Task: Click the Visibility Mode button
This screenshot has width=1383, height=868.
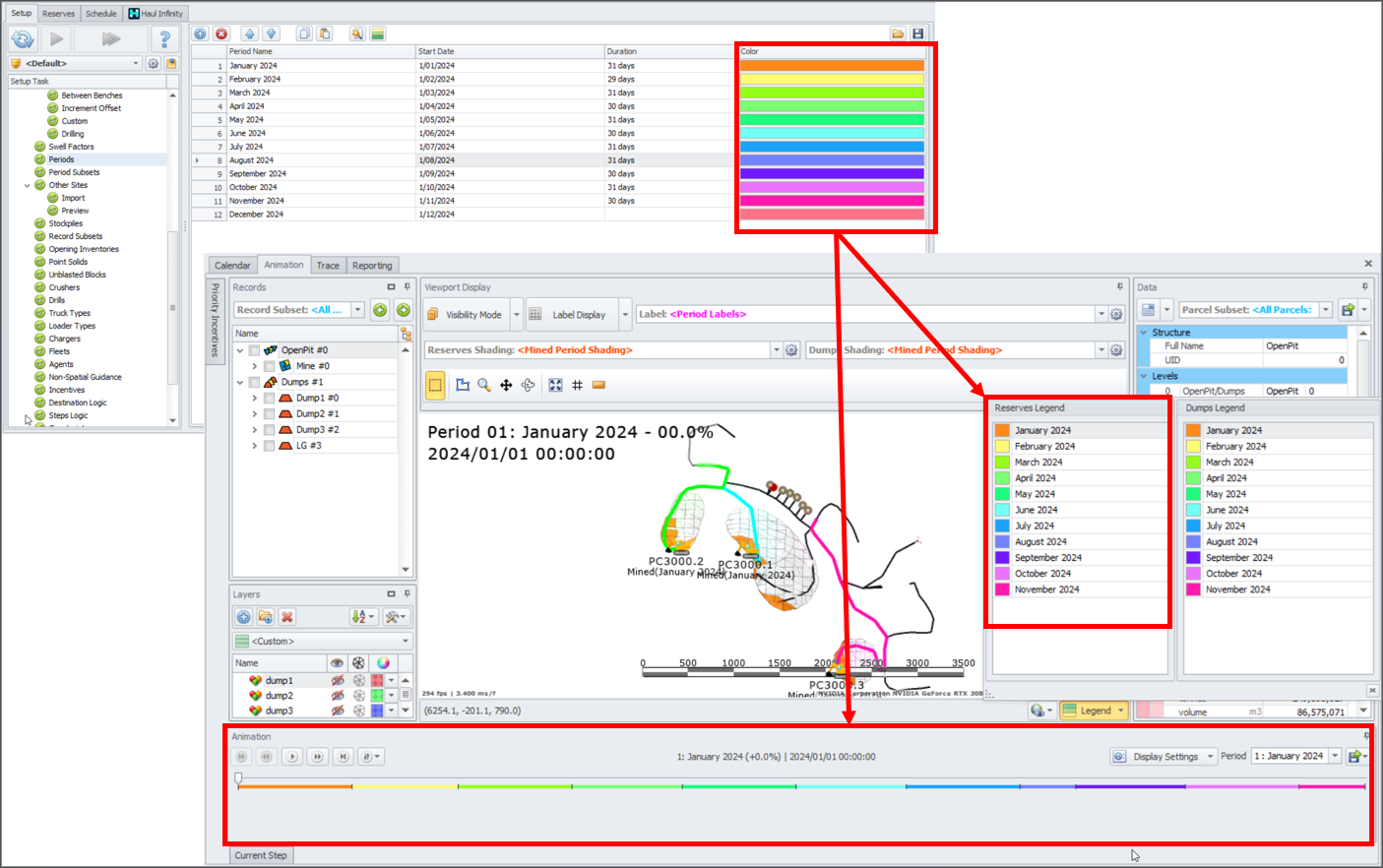Action: pos(465,315)
